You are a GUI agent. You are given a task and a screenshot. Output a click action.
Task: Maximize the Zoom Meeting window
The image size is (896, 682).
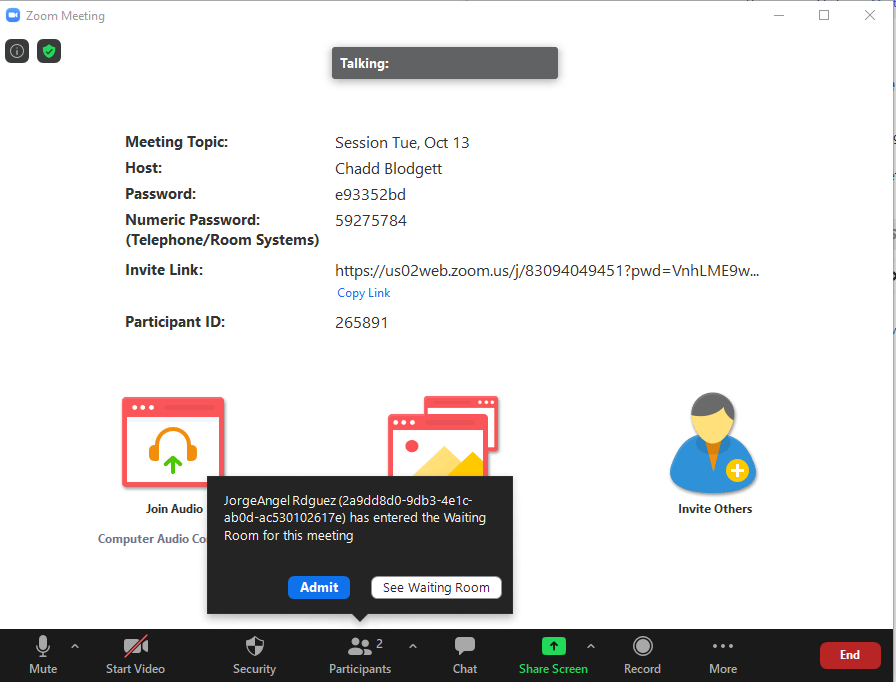click(x=824, y=15)
